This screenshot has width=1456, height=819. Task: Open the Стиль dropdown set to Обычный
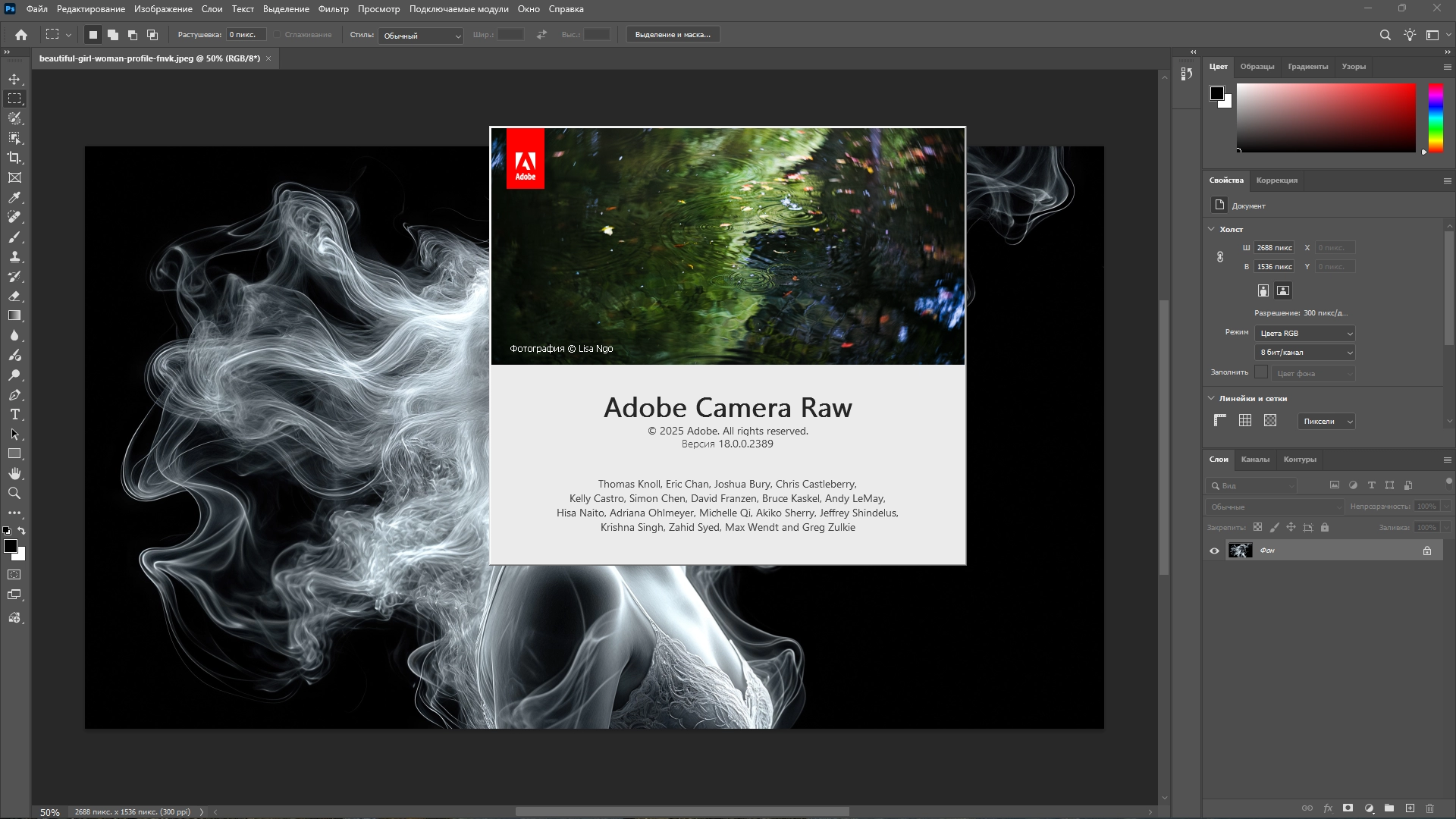421,36
